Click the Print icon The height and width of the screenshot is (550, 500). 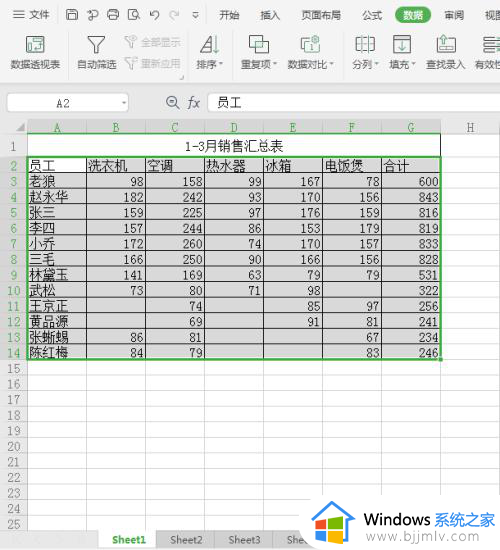pos(113,15)
